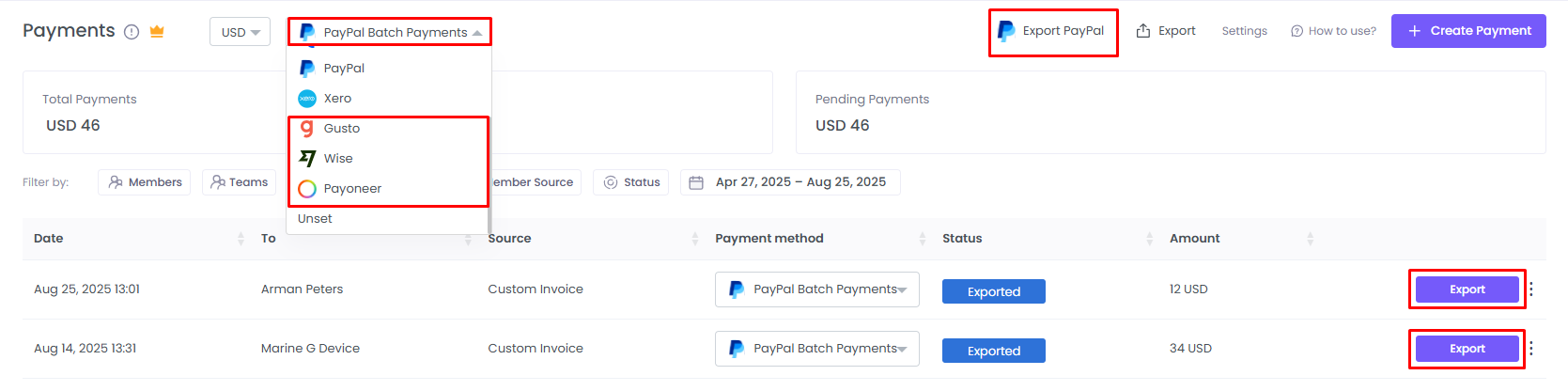Click the three-dot menu for Arman Peters row
This screenshot has height=391, width=1568.
tap(1531, 289)
